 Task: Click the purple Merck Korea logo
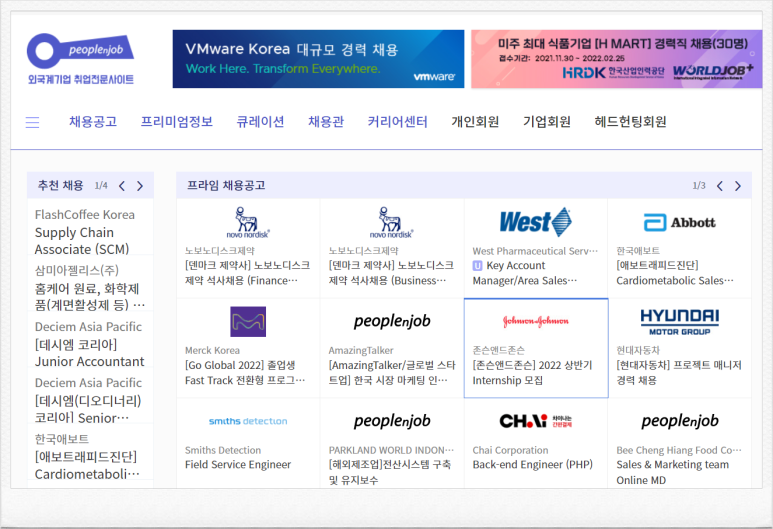tap(248, 321)
